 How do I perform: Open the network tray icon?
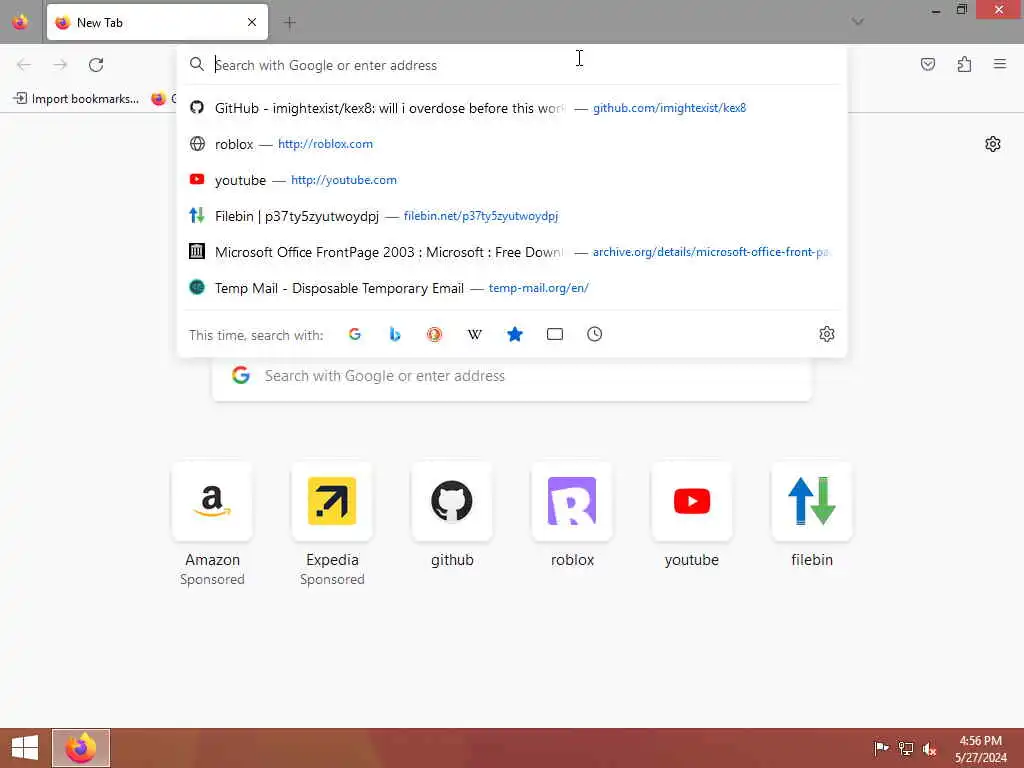point(905,748)
